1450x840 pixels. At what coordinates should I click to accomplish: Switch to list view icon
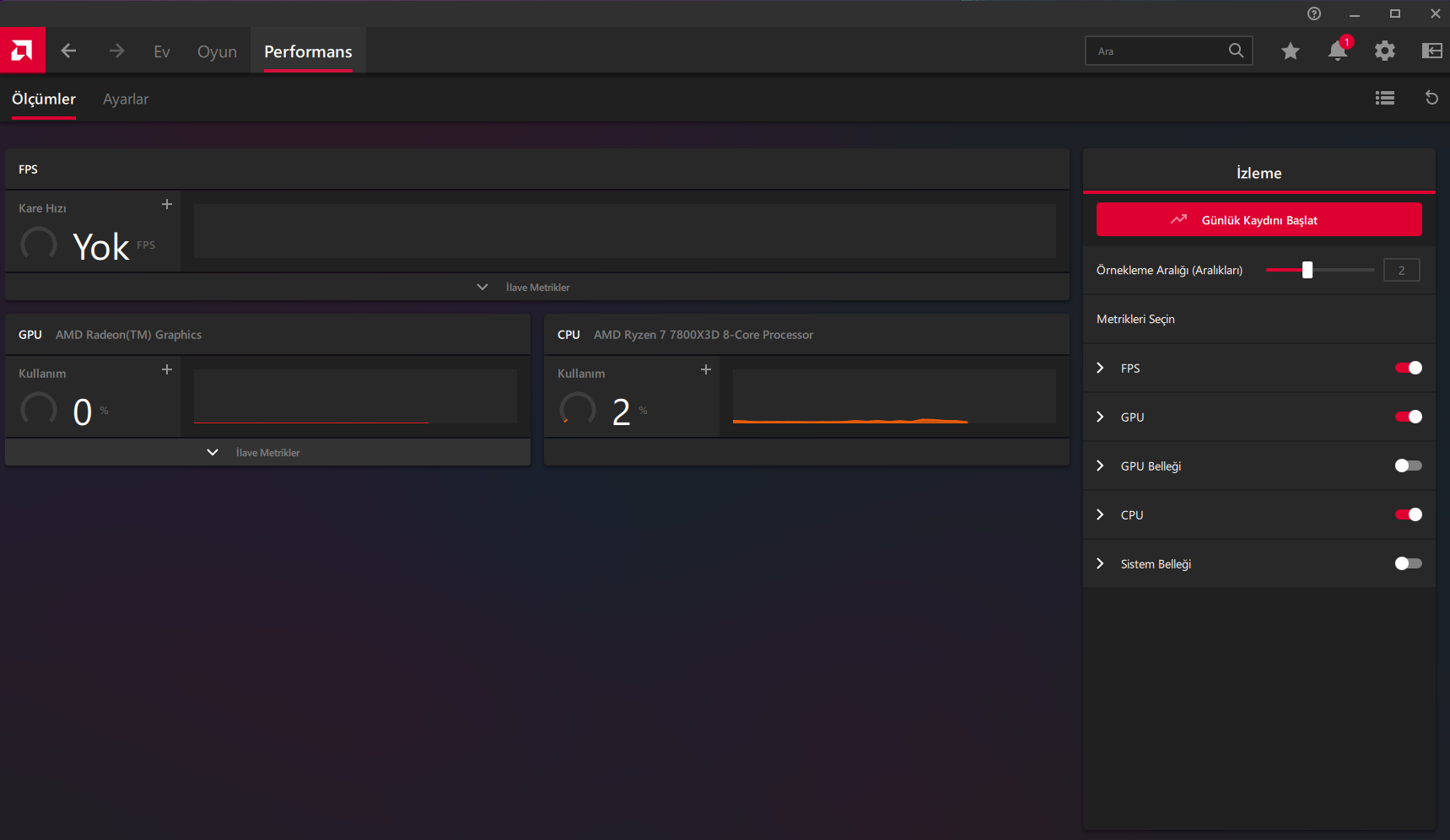click(1385, 98)
